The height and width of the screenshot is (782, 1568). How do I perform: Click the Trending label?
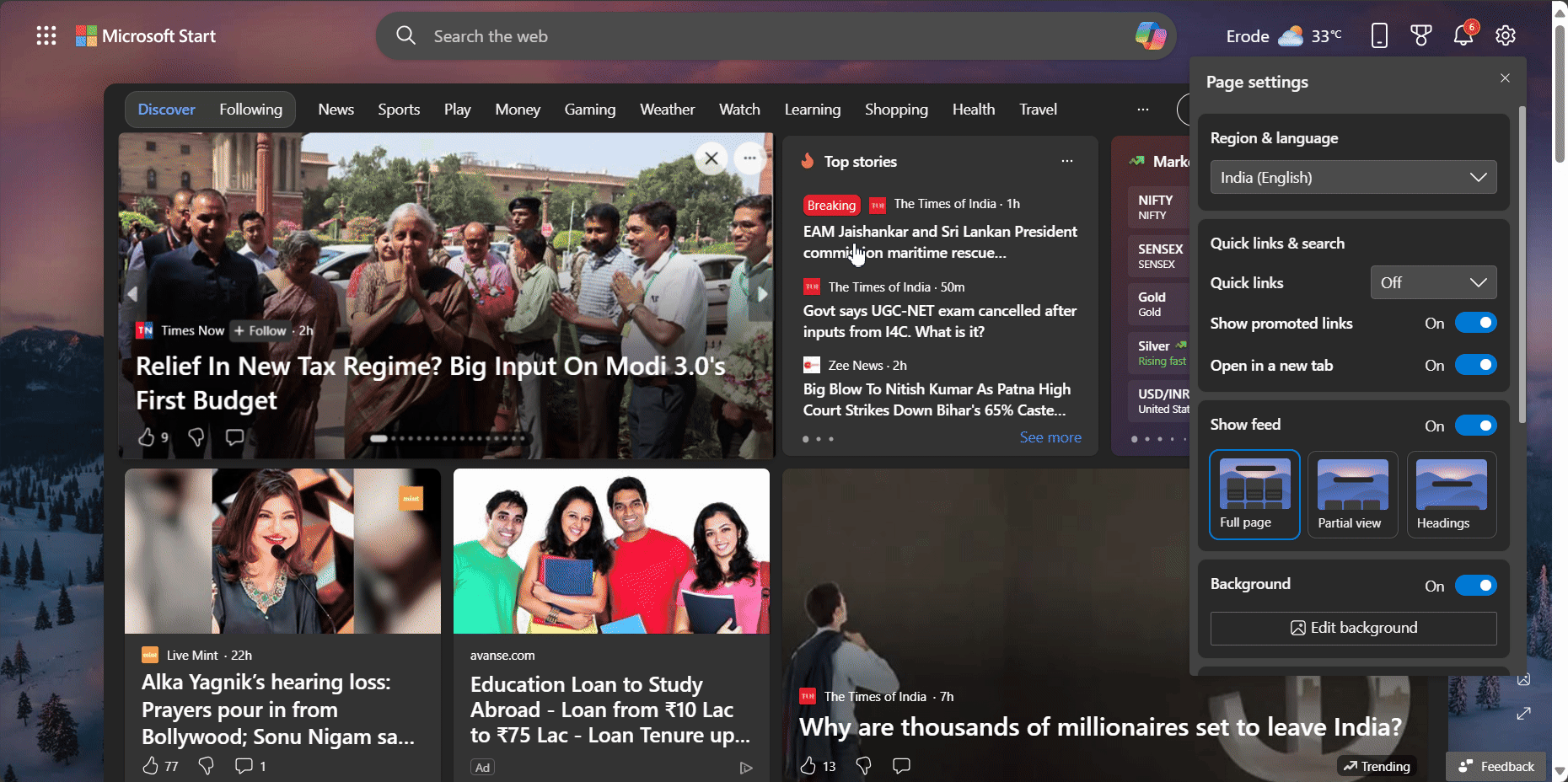pos(1376,766)
